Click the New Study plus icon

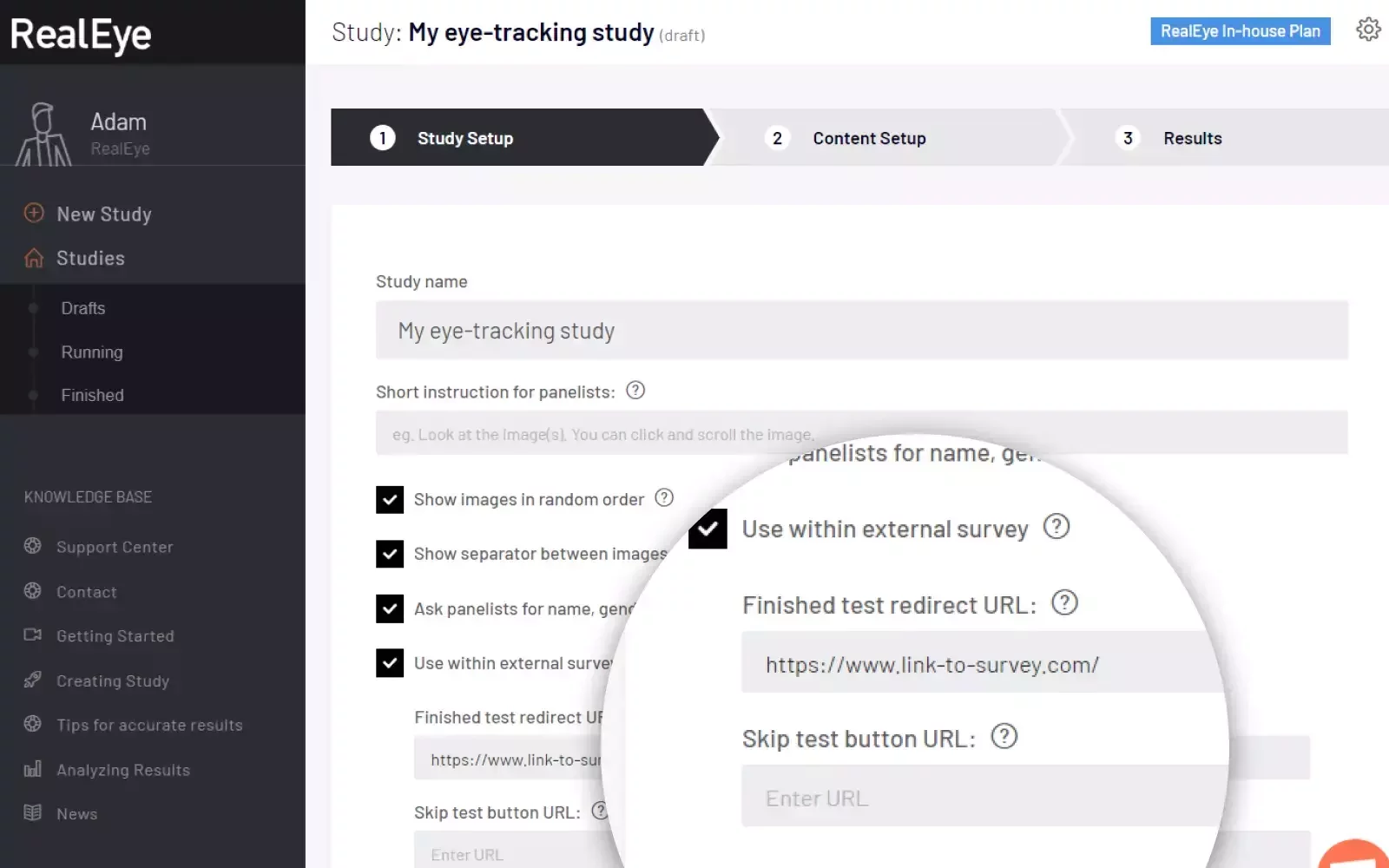click(x=34, y=214)
